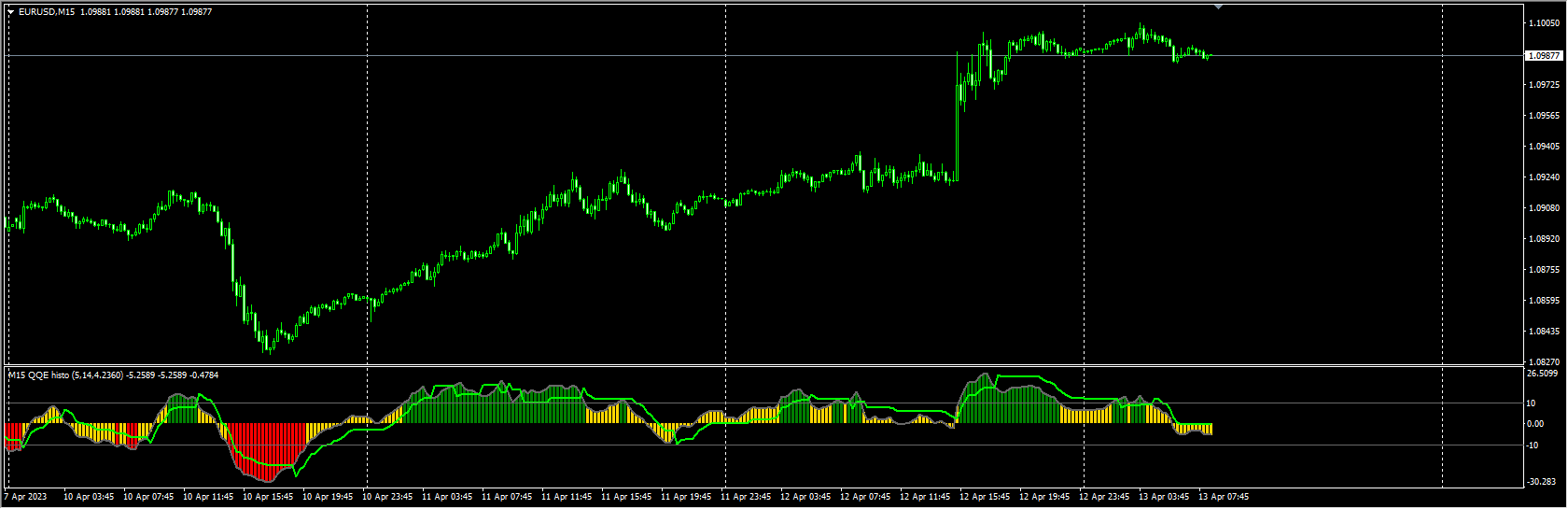
Task: Click the 1.08755 price scale value
Action: pyautogui.click(x=1545, y=270)
